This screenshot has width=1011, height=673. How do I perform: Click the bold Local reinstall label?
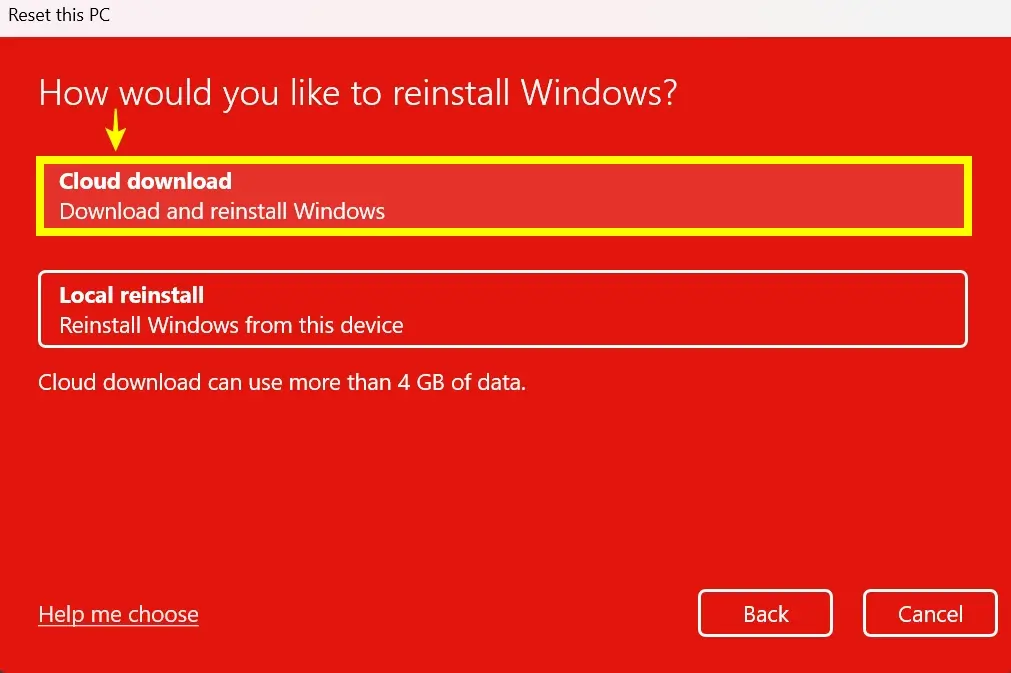point(131,295)
